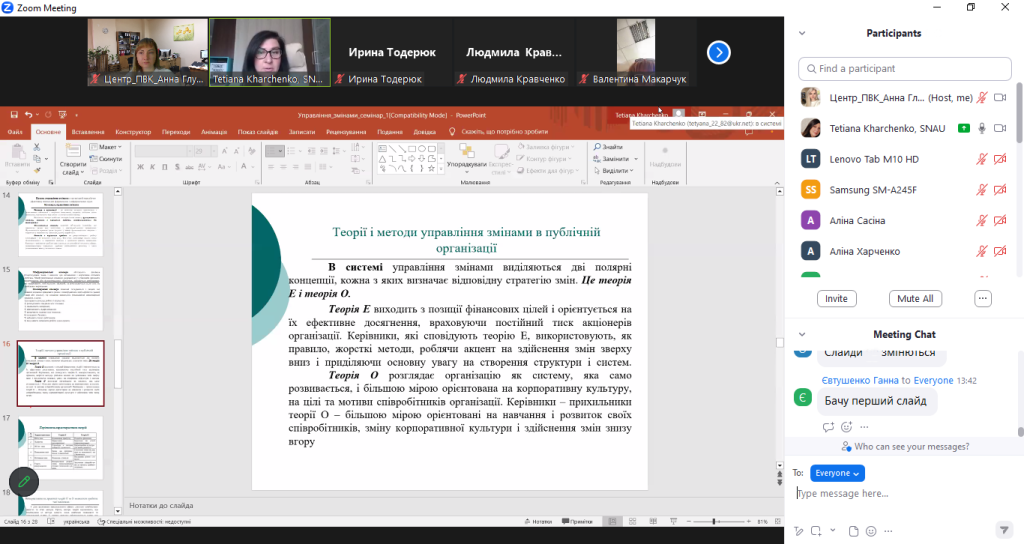Image resolution: width=1024 pixels, height=544 pixels.
Task: Open the green annotation pencil button
Action: [24, 483]
